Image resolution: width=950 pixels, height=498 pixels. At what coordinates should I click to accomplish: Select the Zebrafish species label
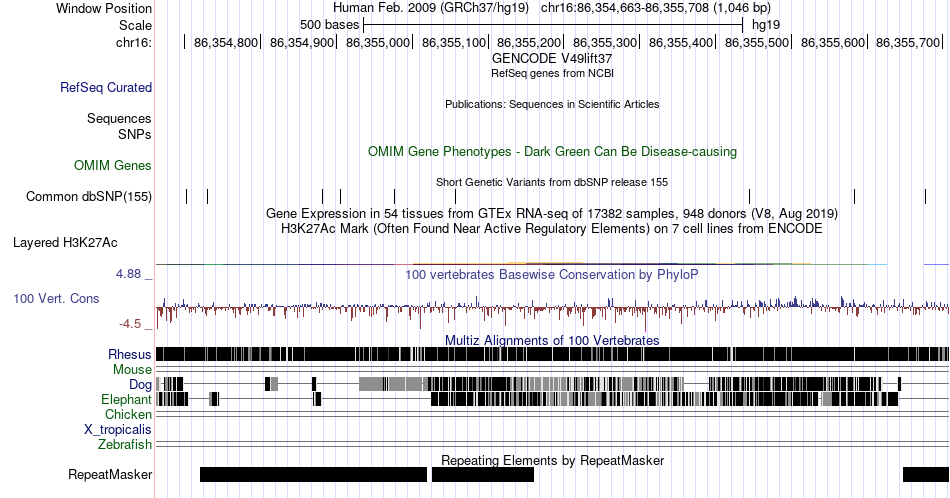125,445
